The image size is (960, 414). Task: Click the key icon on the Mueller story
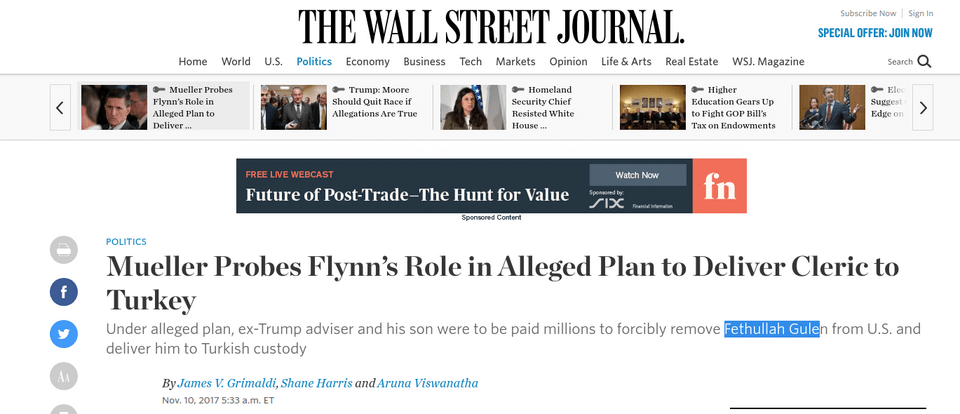pyautogui.click(x=161, y=89)
